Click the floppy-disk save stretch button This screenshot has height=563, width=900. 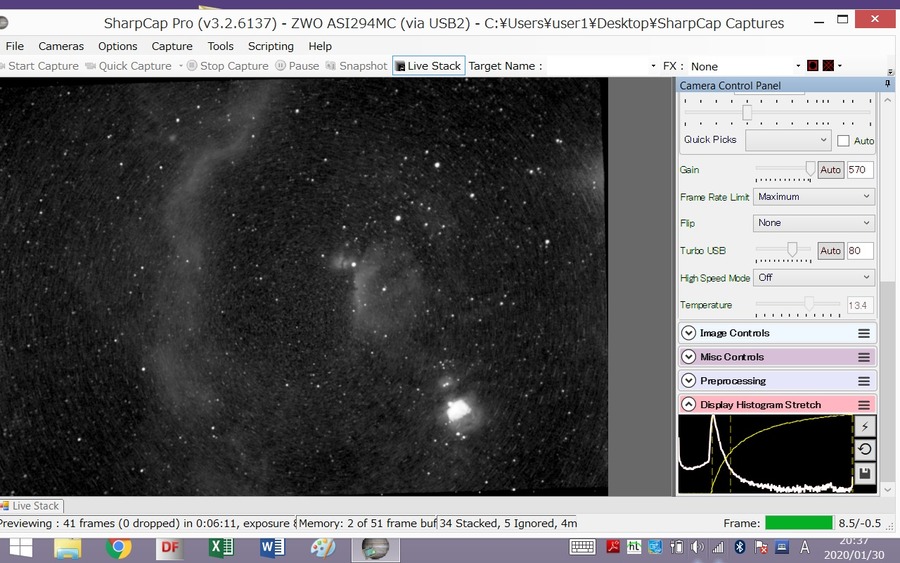click(865, 473)
